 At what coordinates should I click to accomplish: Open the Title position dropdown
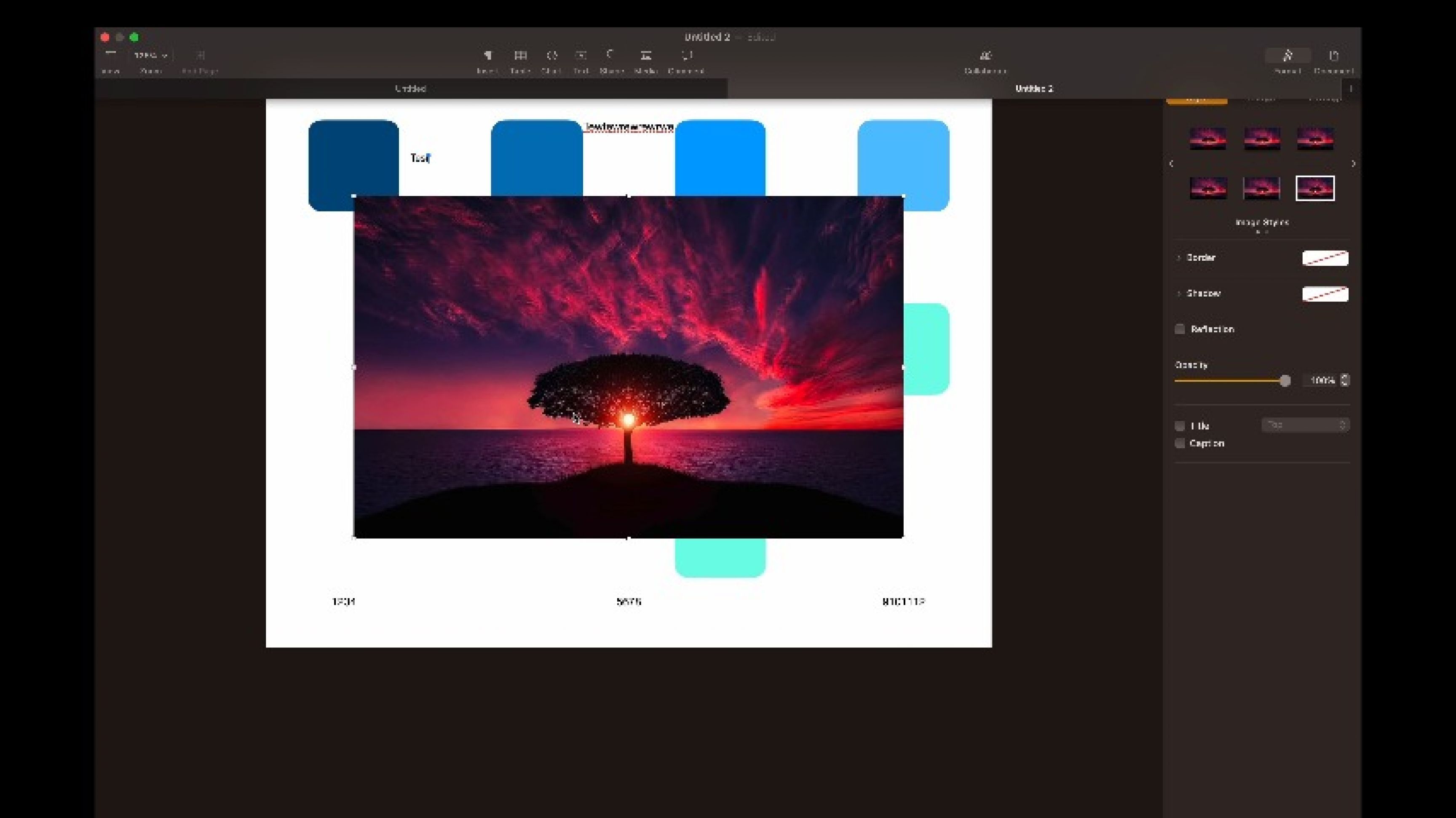[1306, 425]
